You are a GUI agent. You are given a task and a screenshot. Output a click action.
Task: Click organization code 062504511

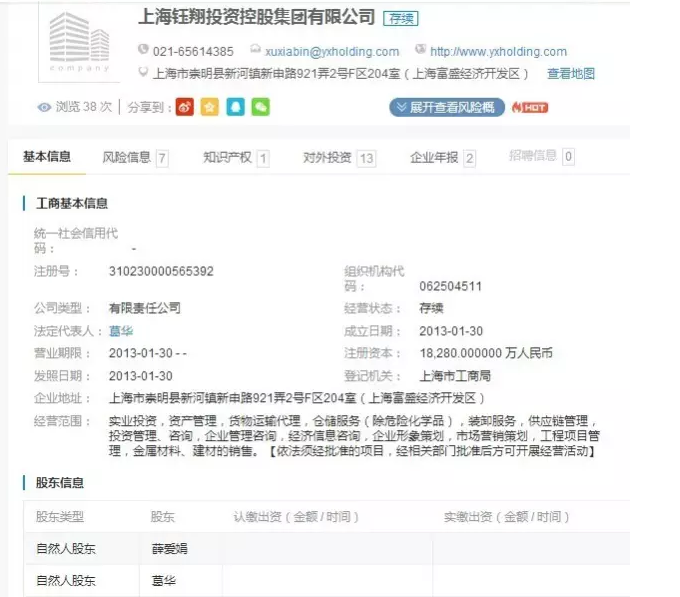point(451,286)
